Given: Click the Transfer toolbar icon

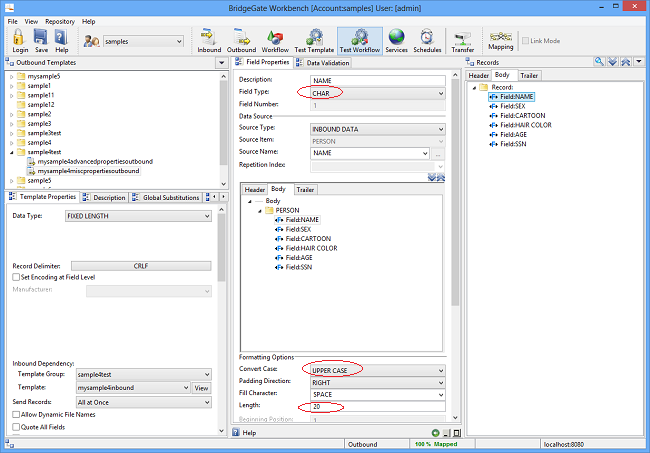Looking at the screenshot, I should tap(463, 41).
